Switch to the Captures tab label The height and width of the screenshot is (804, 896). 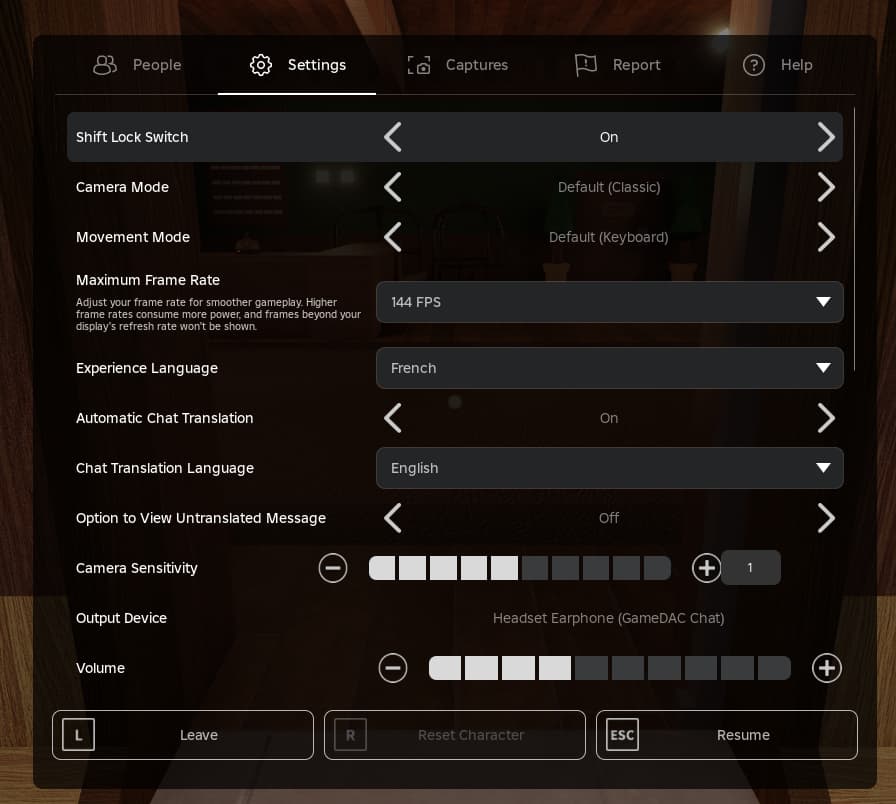(x=477, y=65)
